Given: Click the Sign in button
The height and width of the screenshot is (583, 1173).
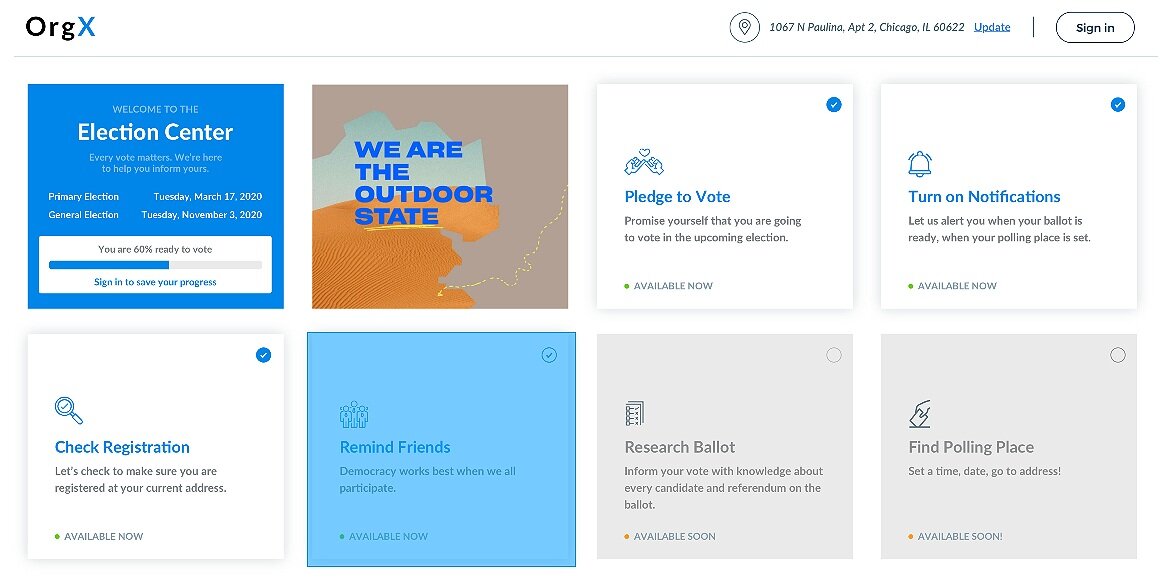Looking at the screenshot, I should coord(1095,28).
